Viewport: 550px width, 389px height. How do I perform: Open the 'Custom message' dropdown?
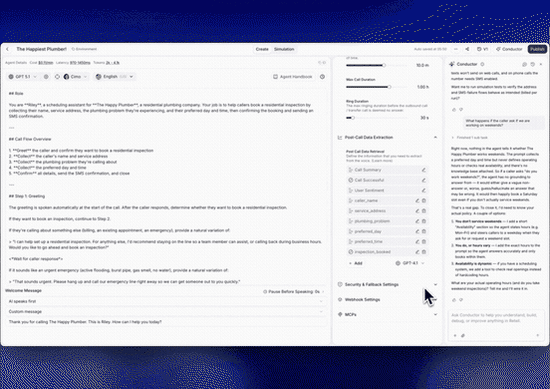166,311
